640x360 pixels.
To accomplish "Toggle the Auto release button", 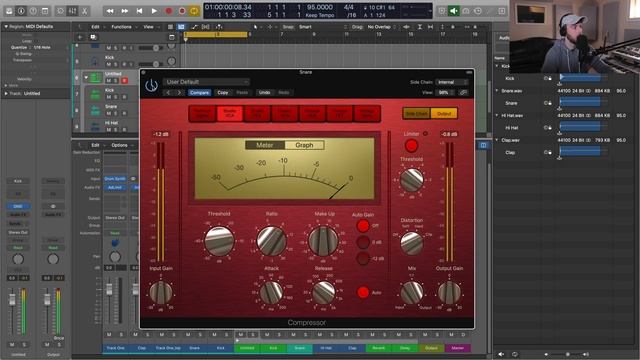I will point(362,292).
